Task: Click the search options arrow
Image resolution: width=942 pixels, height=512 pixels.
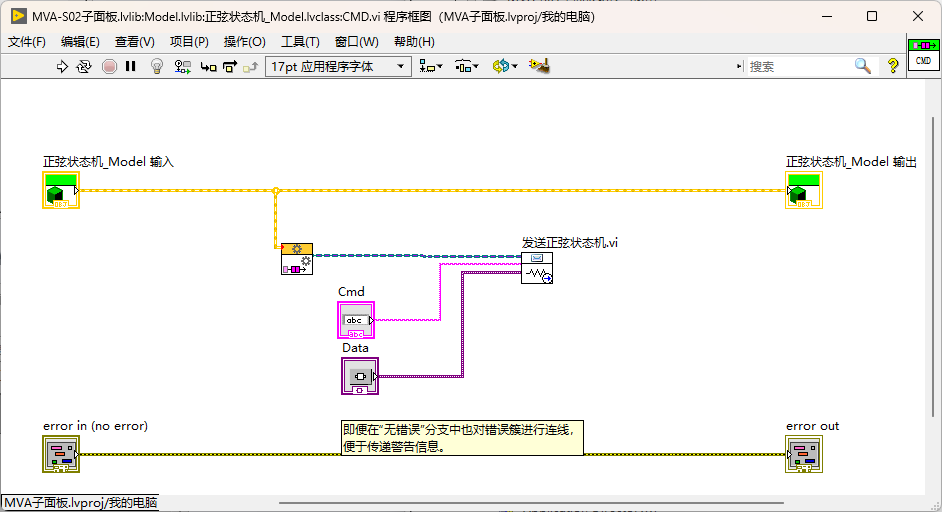Action: coord(740,66)
